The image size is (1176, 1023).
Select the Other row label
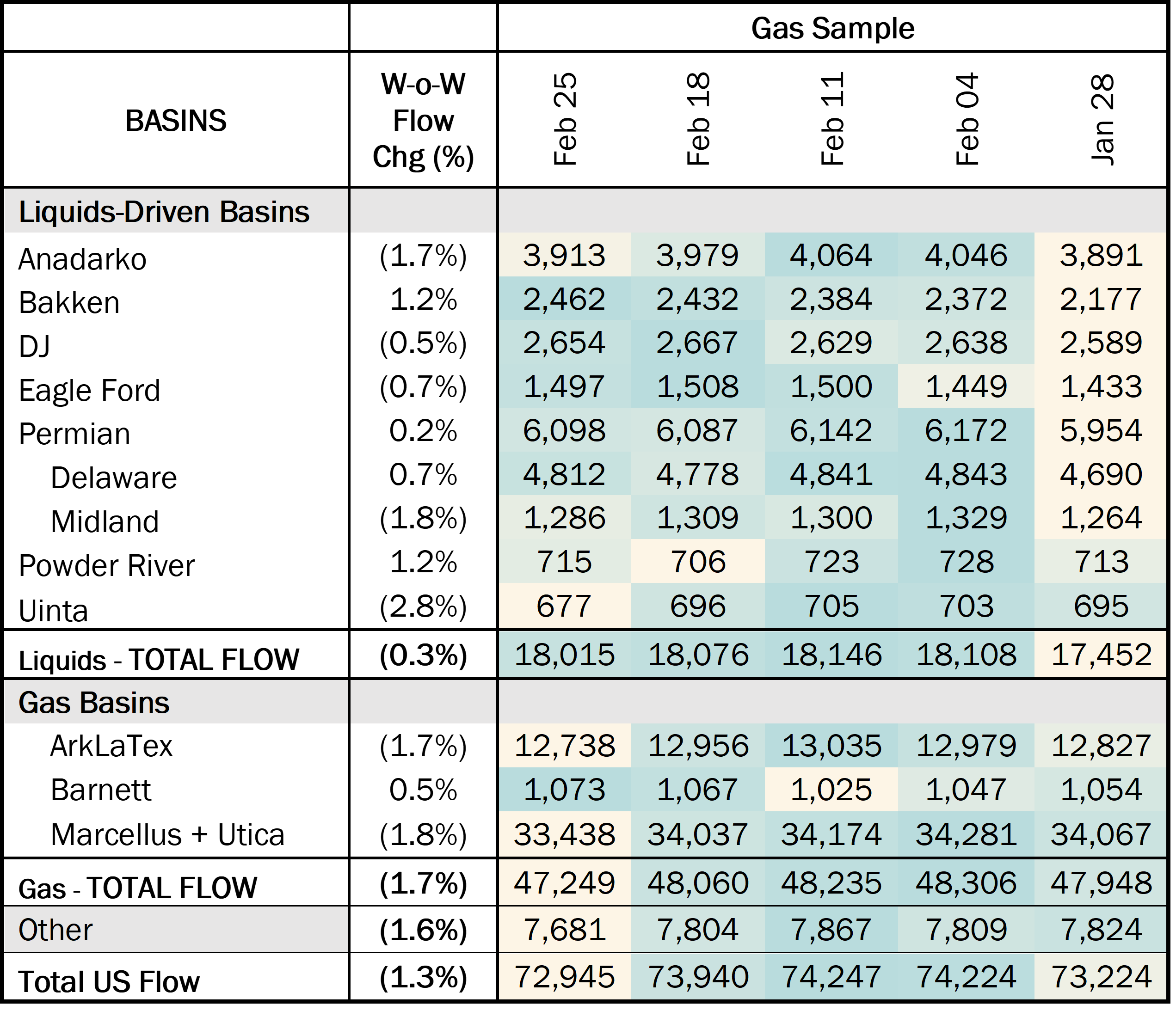point(55,930)
